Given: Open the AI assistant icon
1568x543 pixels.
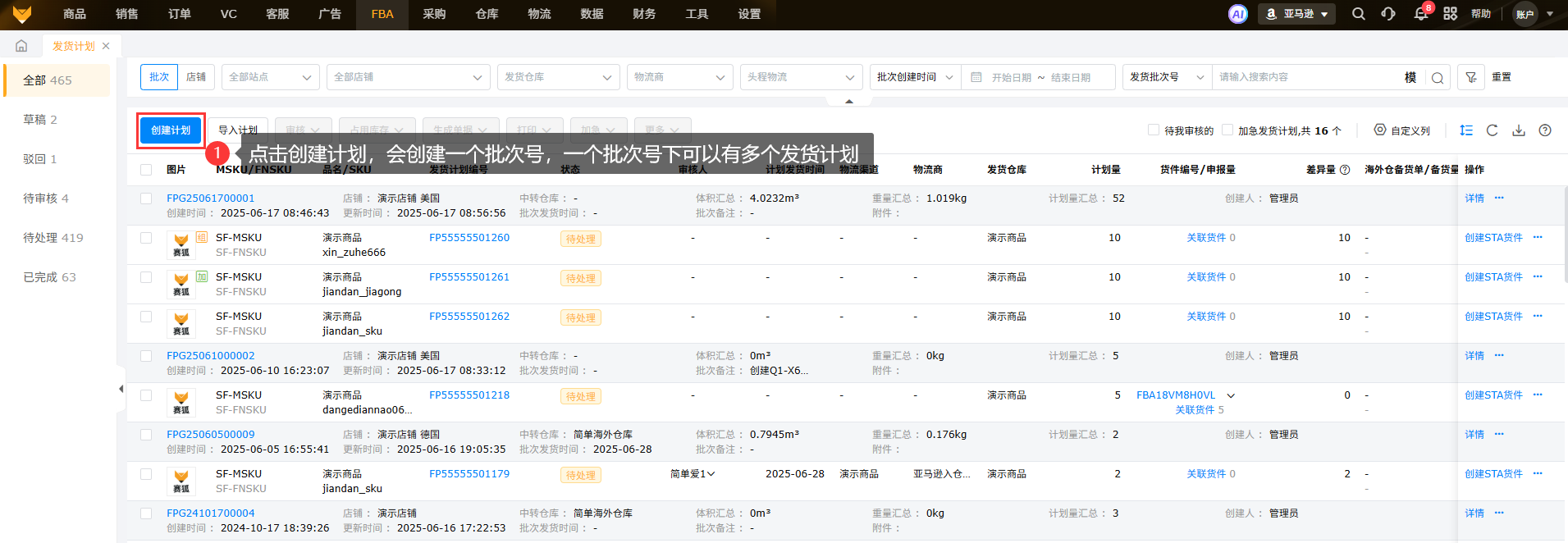Looking at the screenshot, I should coord(1237,14).
